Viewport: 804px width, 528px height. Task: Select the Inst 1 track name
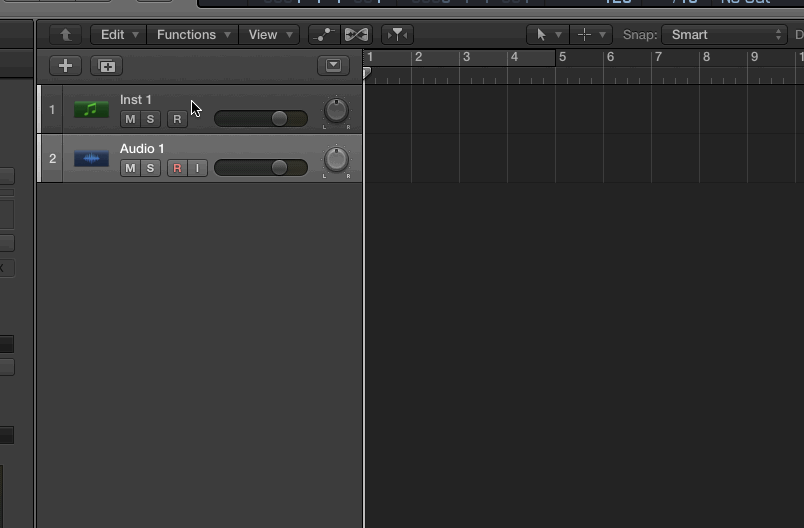click(x=135, y=99)
